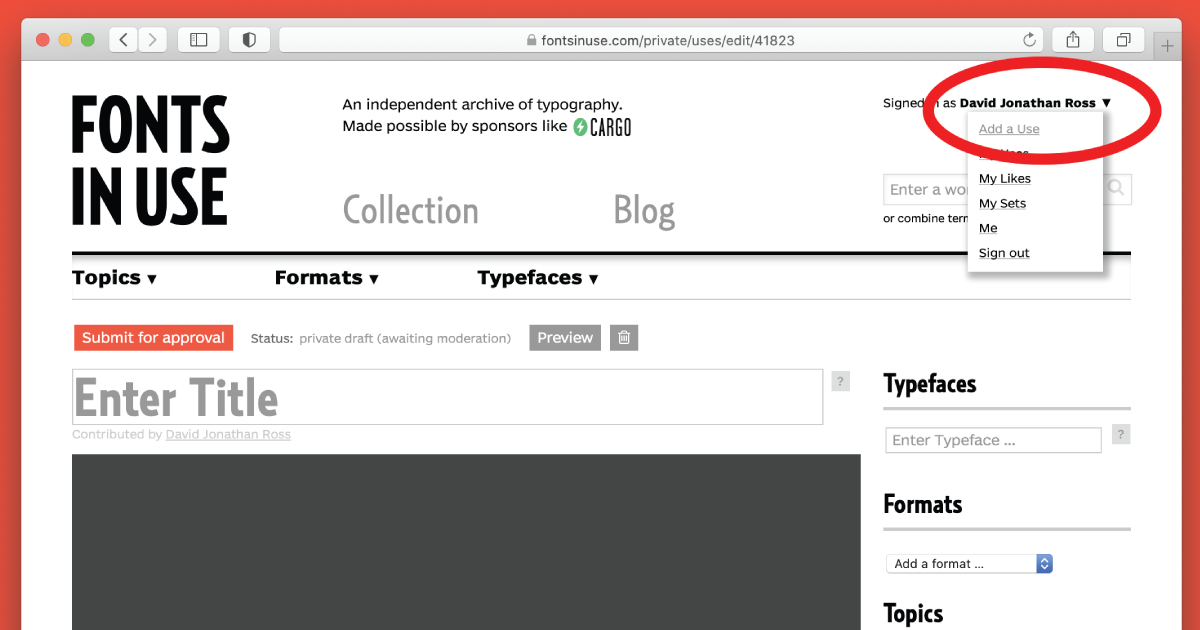Open My Sets from account menu

coord(1002,203)
